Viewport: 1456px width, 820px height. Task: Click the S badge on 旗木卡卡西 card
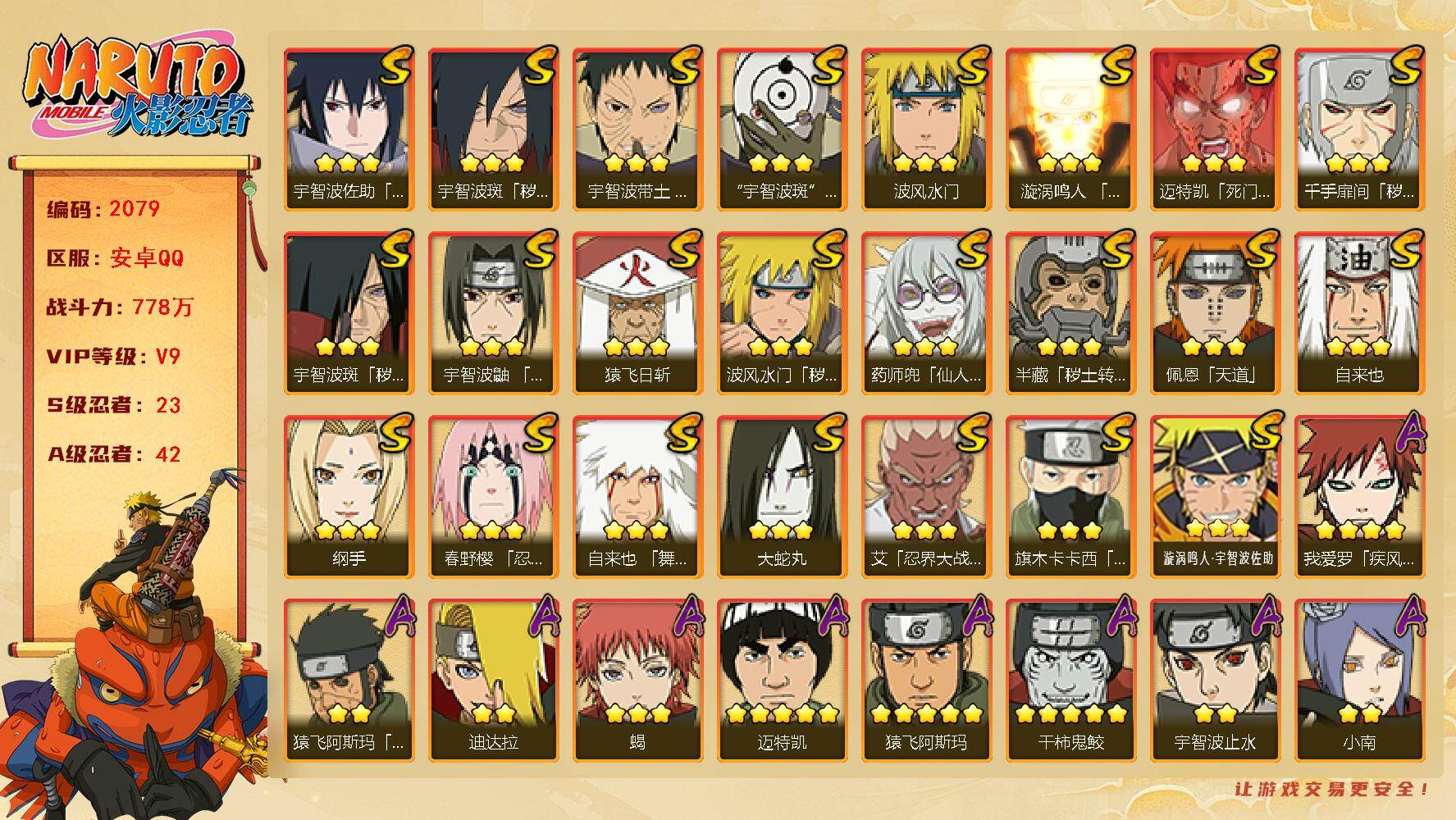point(1116,433)
